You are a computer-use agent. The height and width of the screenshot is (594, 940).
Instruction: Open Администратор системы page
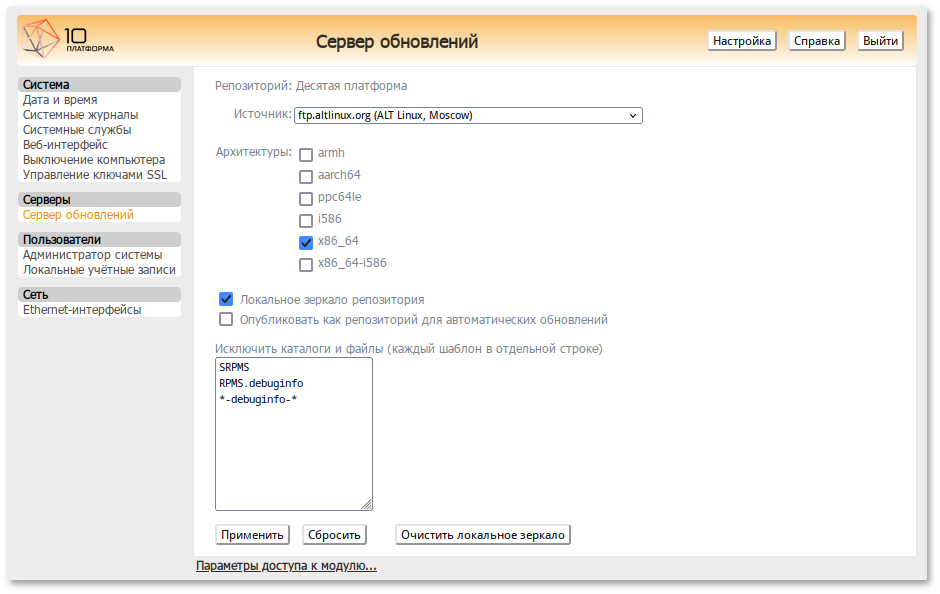point(92,255)
